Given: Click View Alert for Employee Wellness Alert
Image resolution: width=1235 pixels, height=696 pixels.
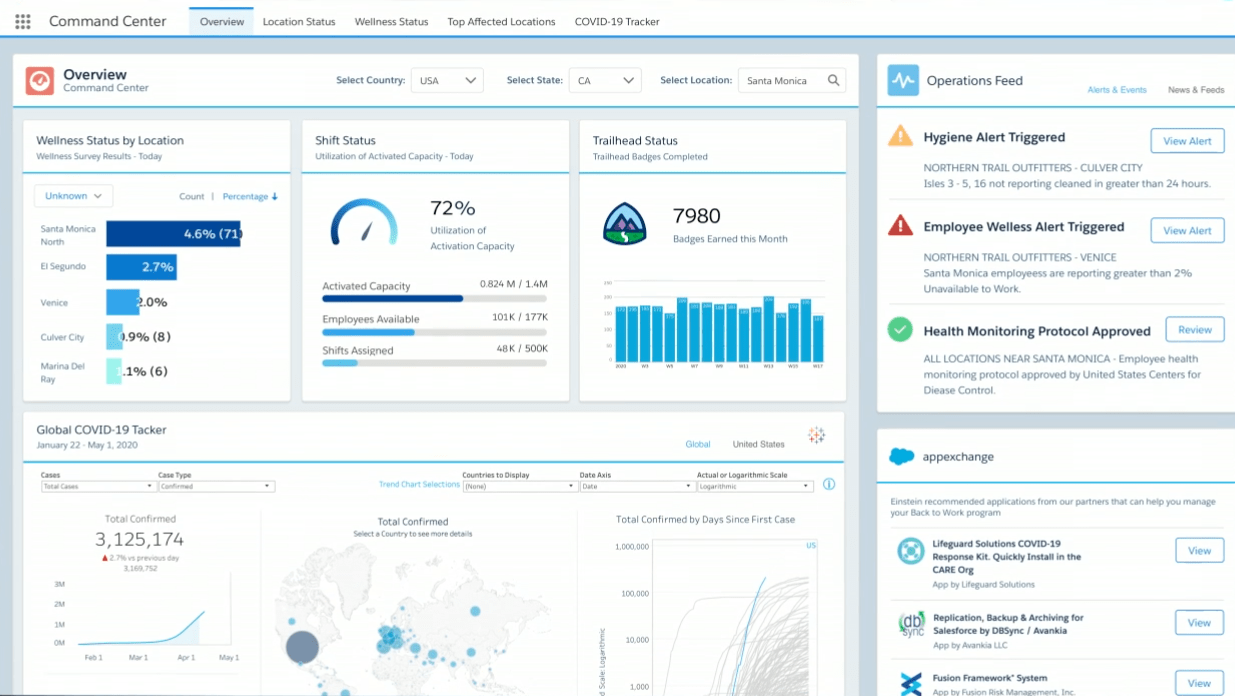Looking at the screenshot, I should [1187, 230].
